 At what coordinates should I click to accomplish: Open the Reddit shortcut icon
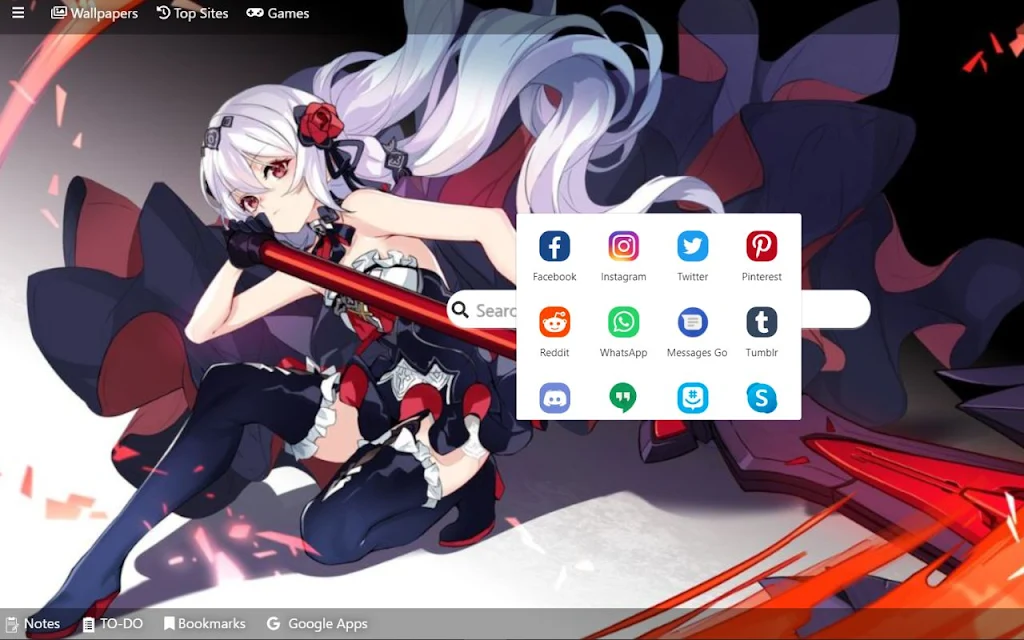pyautogui.click(x=554, y=322)
